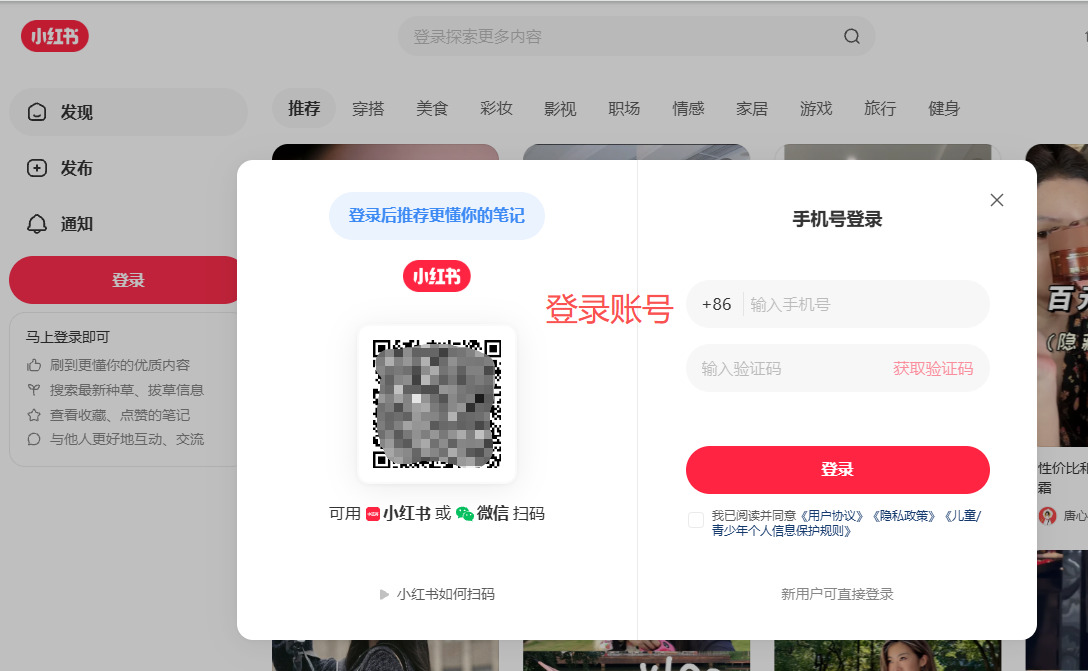Select the 情感 category tab
This screenshot has height=671, width=1088.
pos(688,108)
